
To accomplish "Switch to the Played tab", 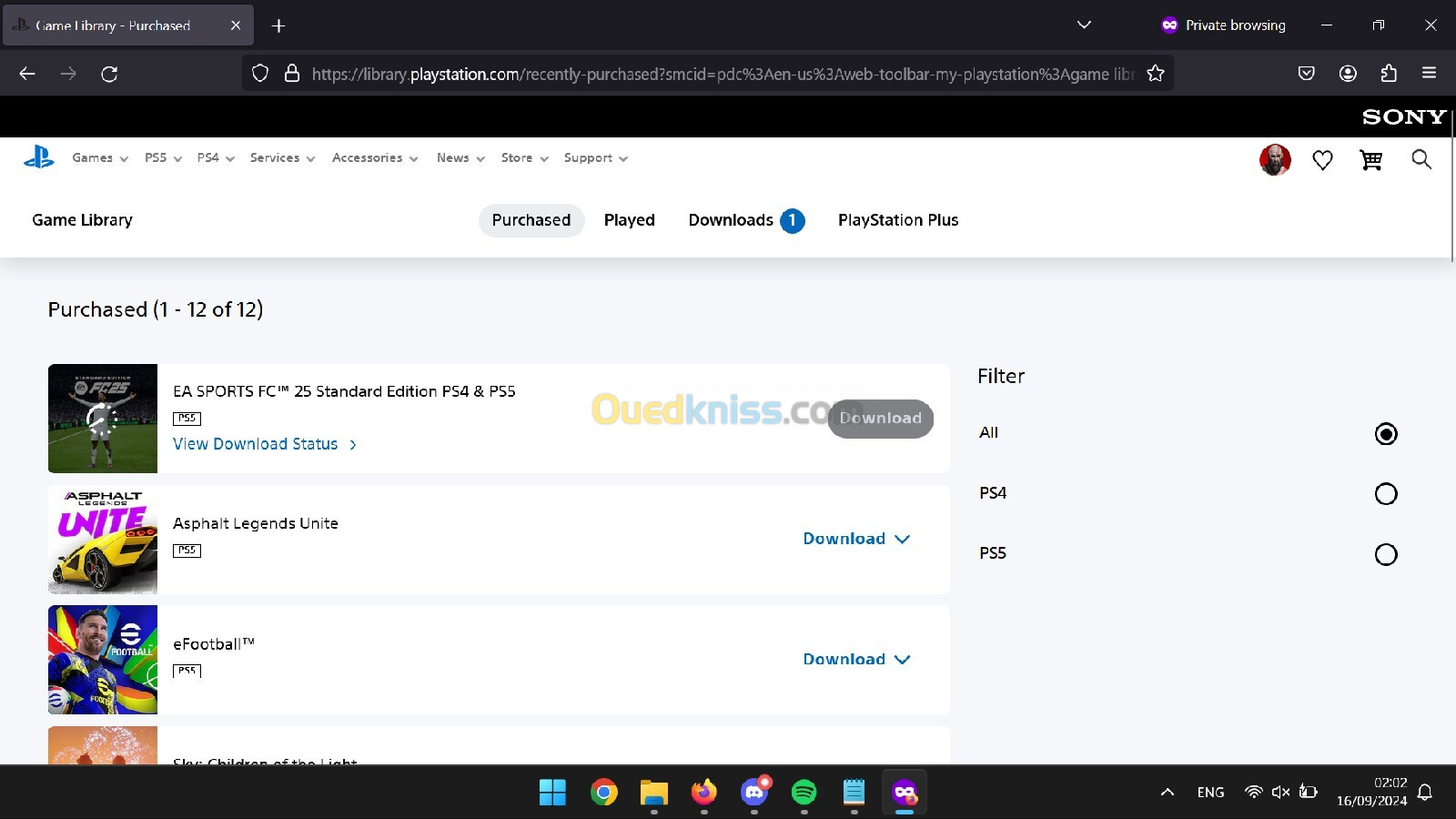I will pyautogui.click(x=630, y=220).
